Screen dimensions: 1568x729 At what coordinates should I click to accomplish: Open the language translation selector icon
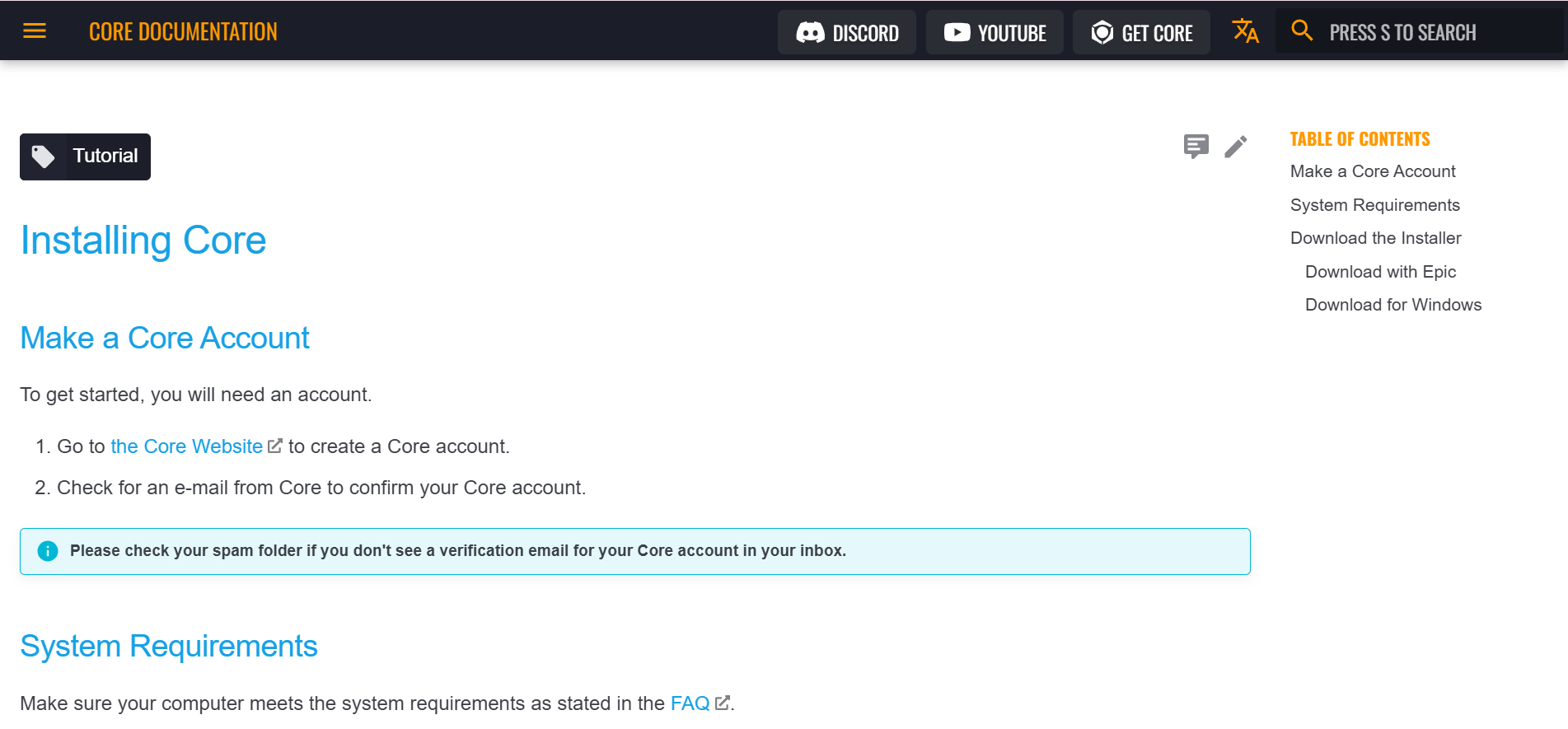1245,31
